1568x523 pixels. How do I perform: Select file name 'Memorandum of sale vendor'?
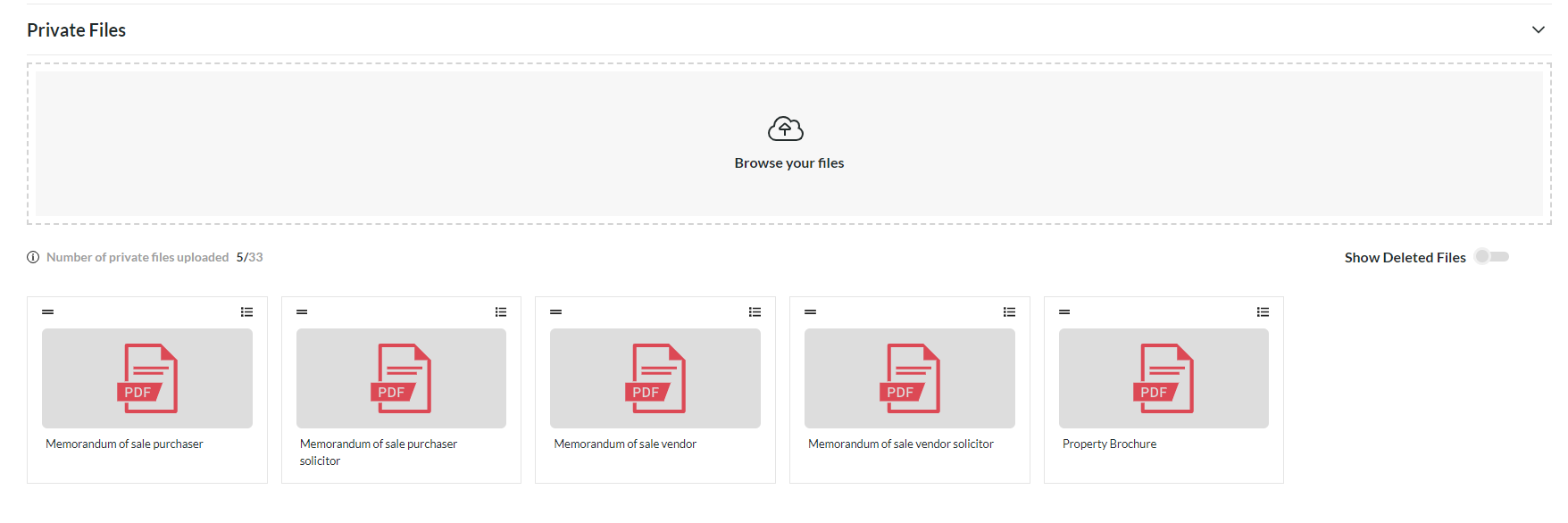tap(625, 444)
